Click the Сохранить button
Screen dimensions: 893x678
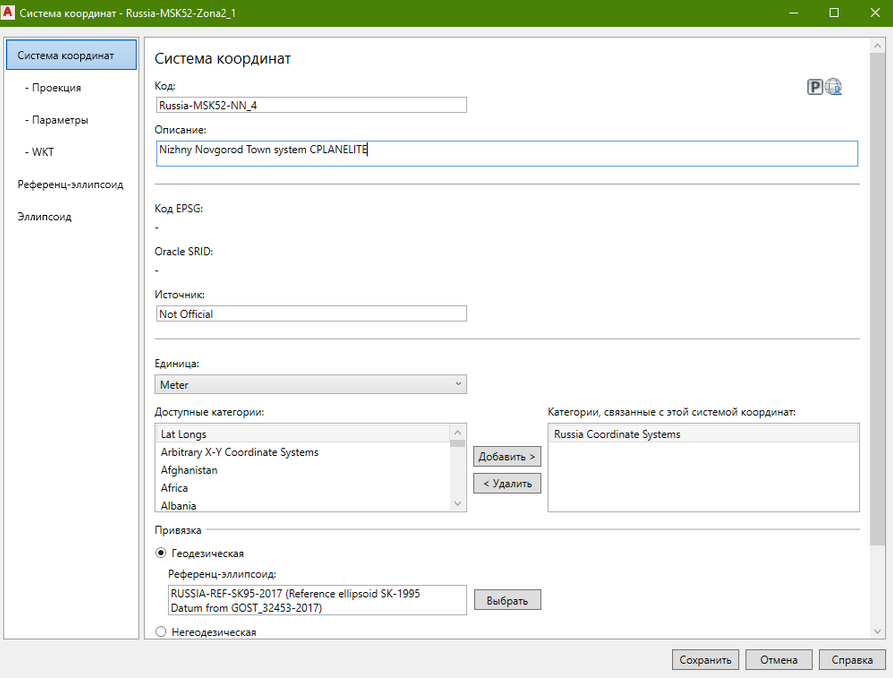click(707, 660)
